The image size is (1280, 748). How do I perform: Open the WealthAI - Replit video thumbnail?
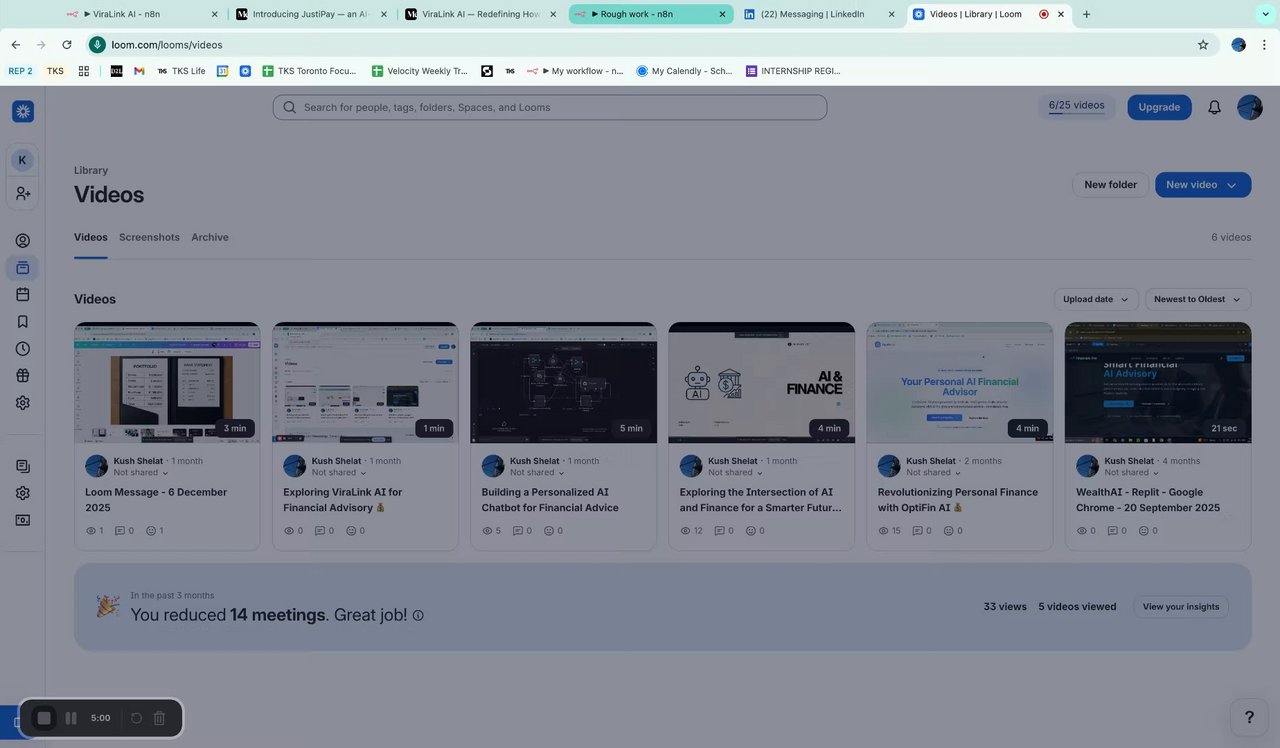pyautogui.click(x=1158, y=383)
